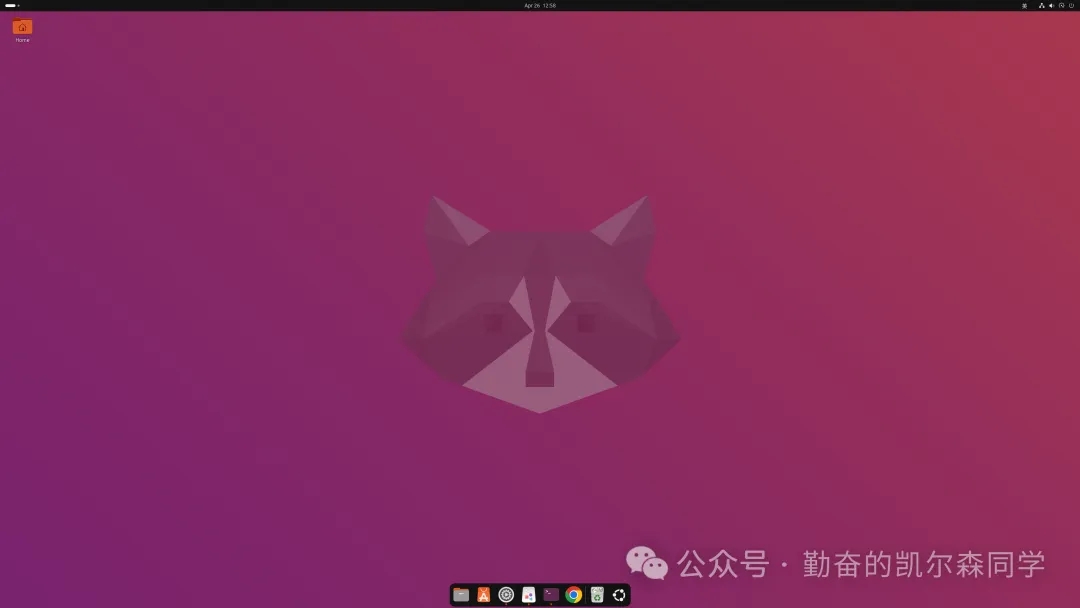Launch the Ubuntu Software app store
The height and width of the screenshot is (608, 1080).
coord(483,595)
